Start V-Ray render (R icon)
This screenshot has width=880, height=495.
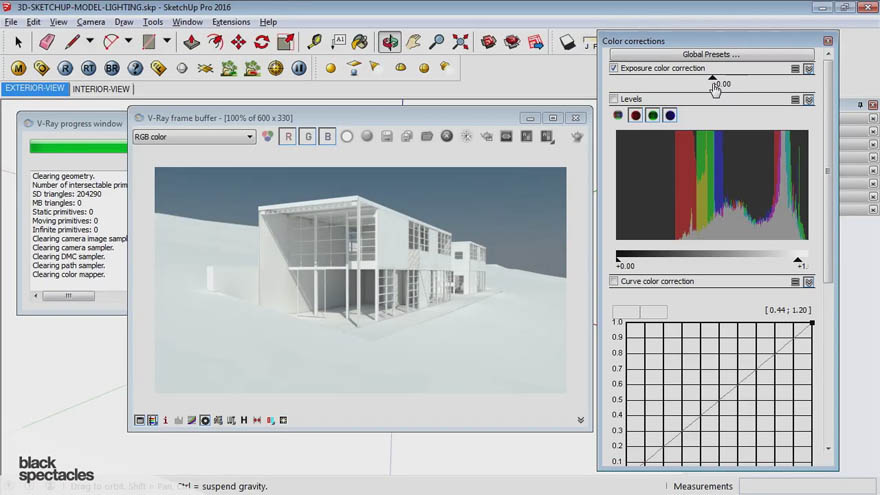(65, 68)
